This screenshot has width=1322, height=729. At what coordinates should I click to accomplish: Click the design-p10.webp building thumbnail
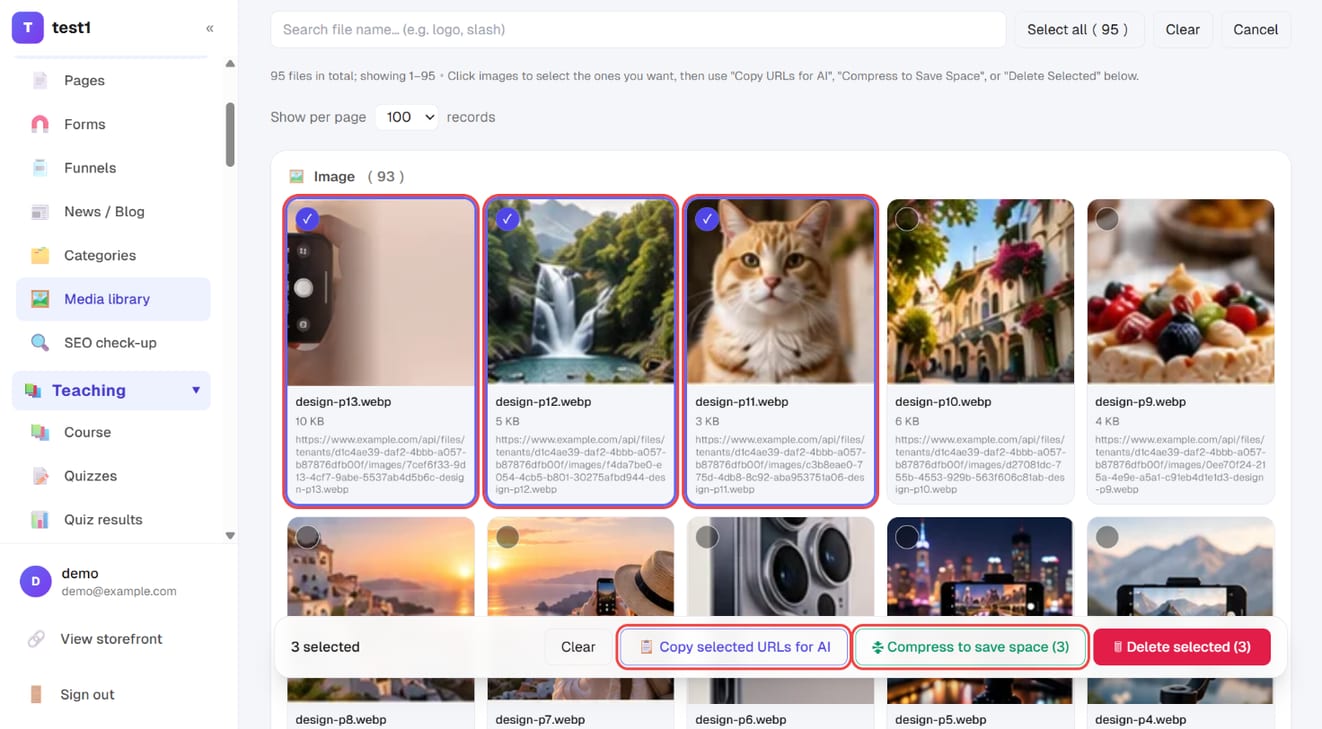(x=980, y=291)
